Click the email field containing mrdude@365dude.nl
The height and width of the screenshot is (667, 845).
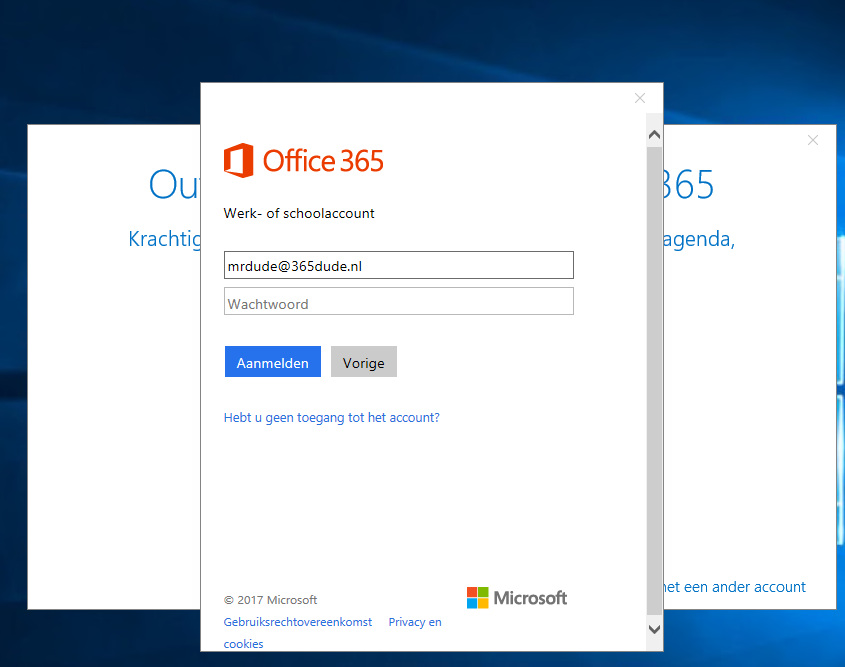pyautogui.click(x=398, y=265)
